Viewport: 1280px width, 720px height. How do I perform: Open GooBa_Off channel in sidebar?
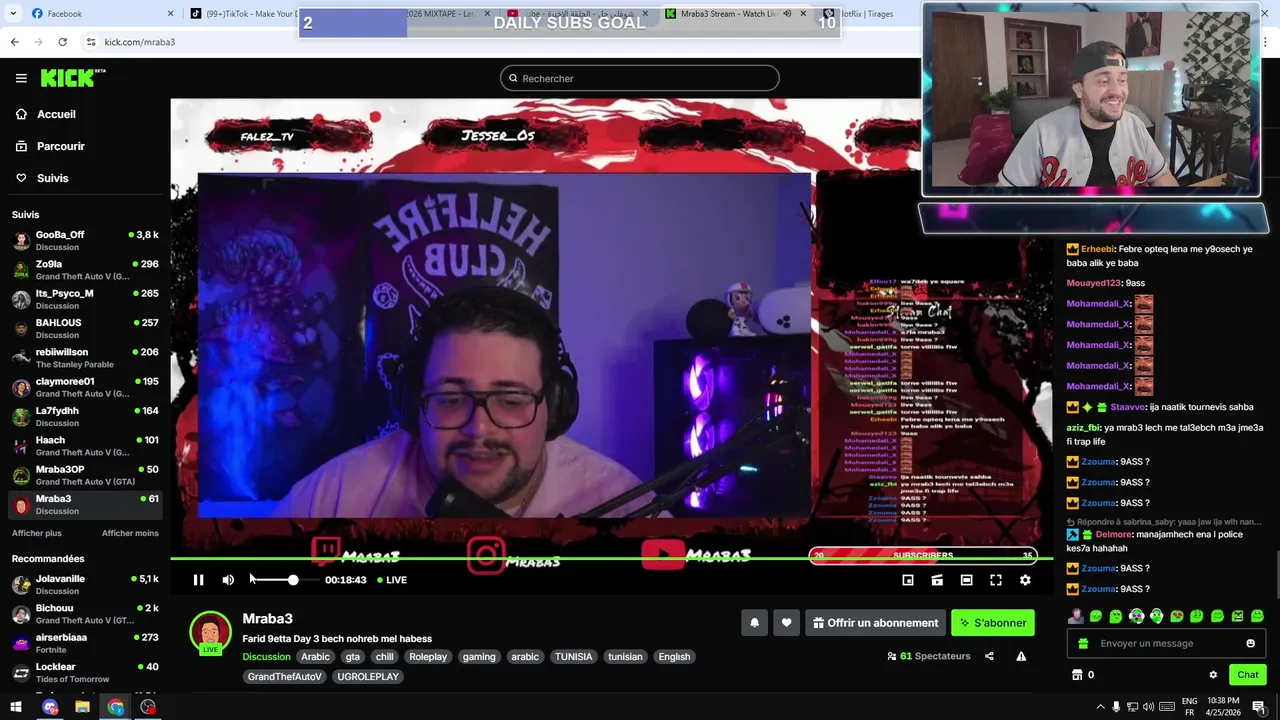pyautogui.click(x=85, y=241)
